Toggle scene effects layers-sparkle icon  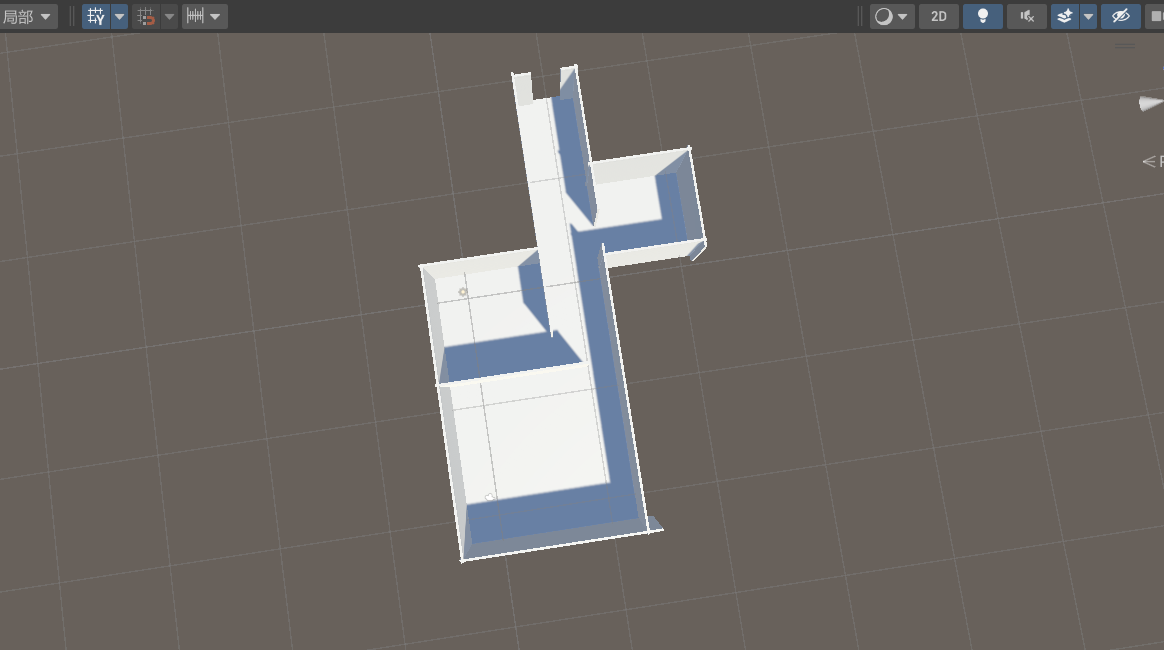tap(1065, 16)
